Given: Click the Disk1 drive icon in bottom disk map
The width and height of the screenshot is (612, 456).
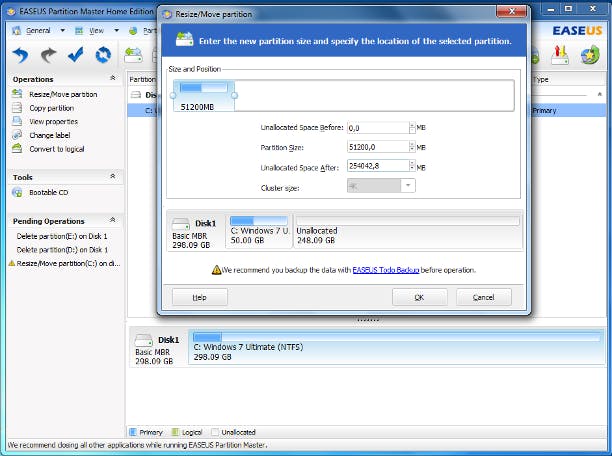Looking at the screenshot, I should click(x=143, y=340).
